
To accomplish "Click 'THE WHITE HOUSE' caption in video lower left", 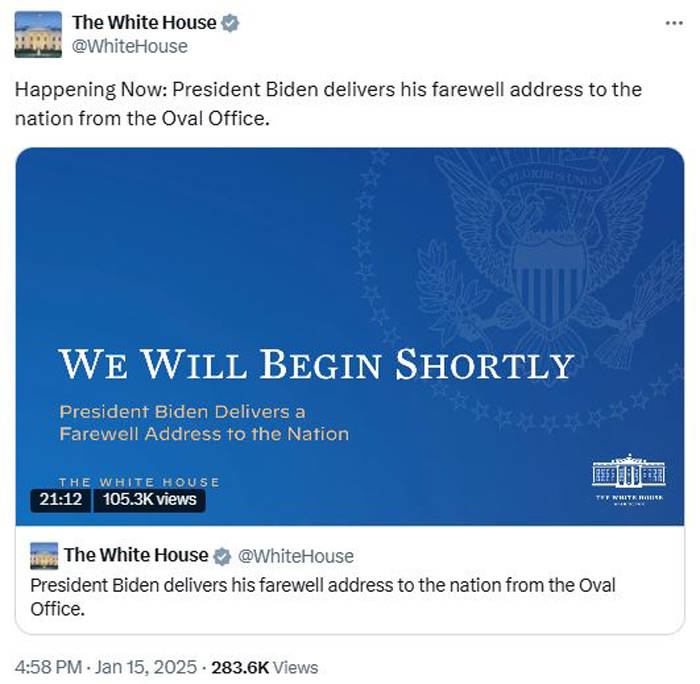I will click(139, 482).
